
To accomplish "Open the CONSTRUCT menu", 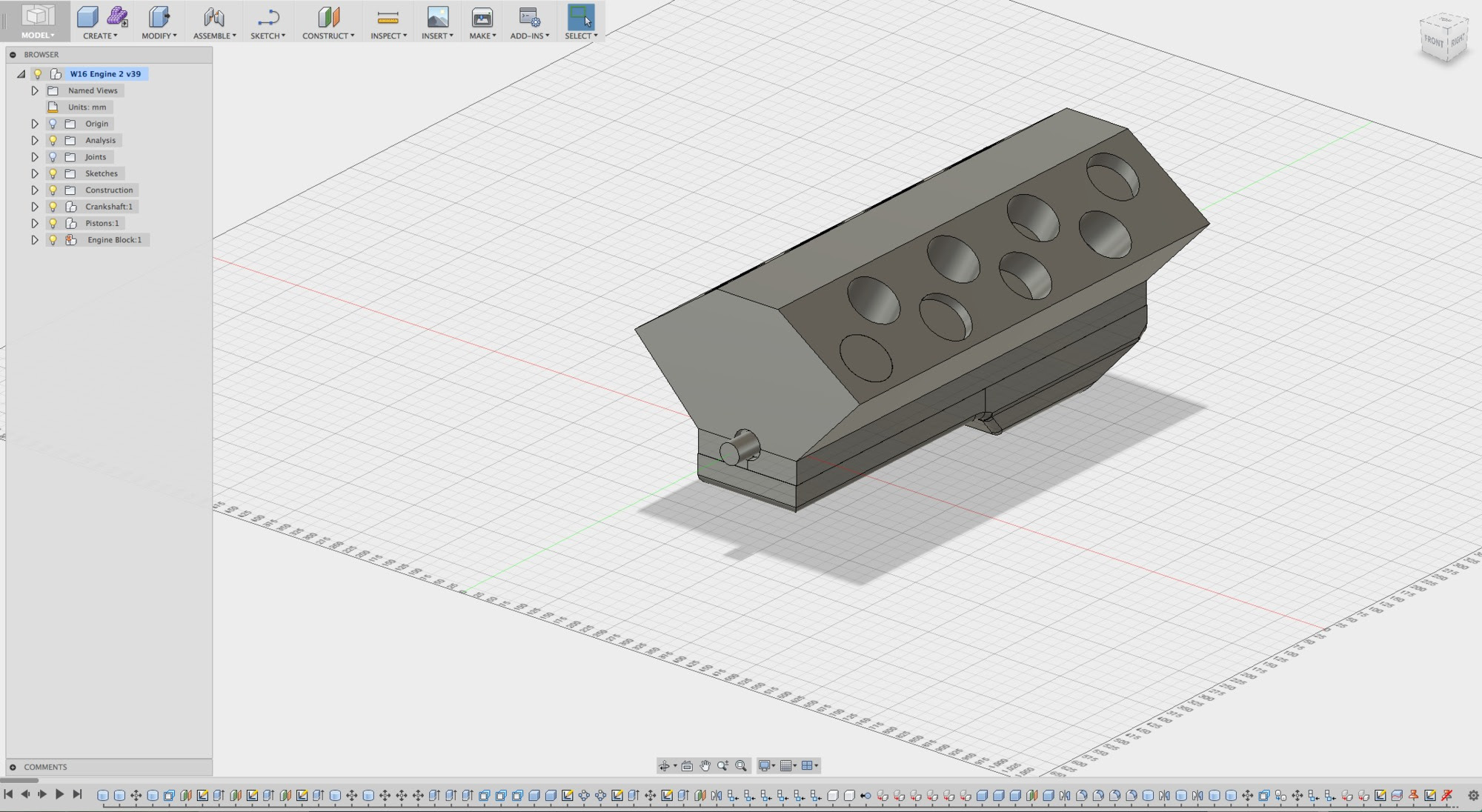I will pyautogui.click(x=328, y=36).
